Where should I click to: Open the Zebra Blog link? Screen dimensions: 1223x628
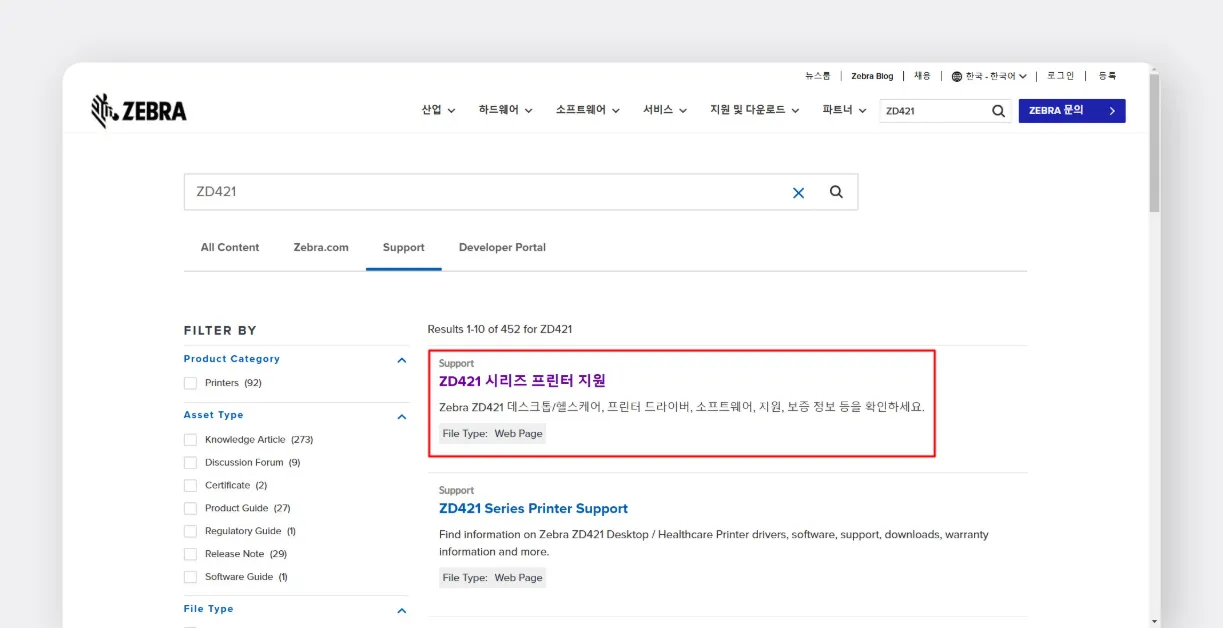click(872, 76)
